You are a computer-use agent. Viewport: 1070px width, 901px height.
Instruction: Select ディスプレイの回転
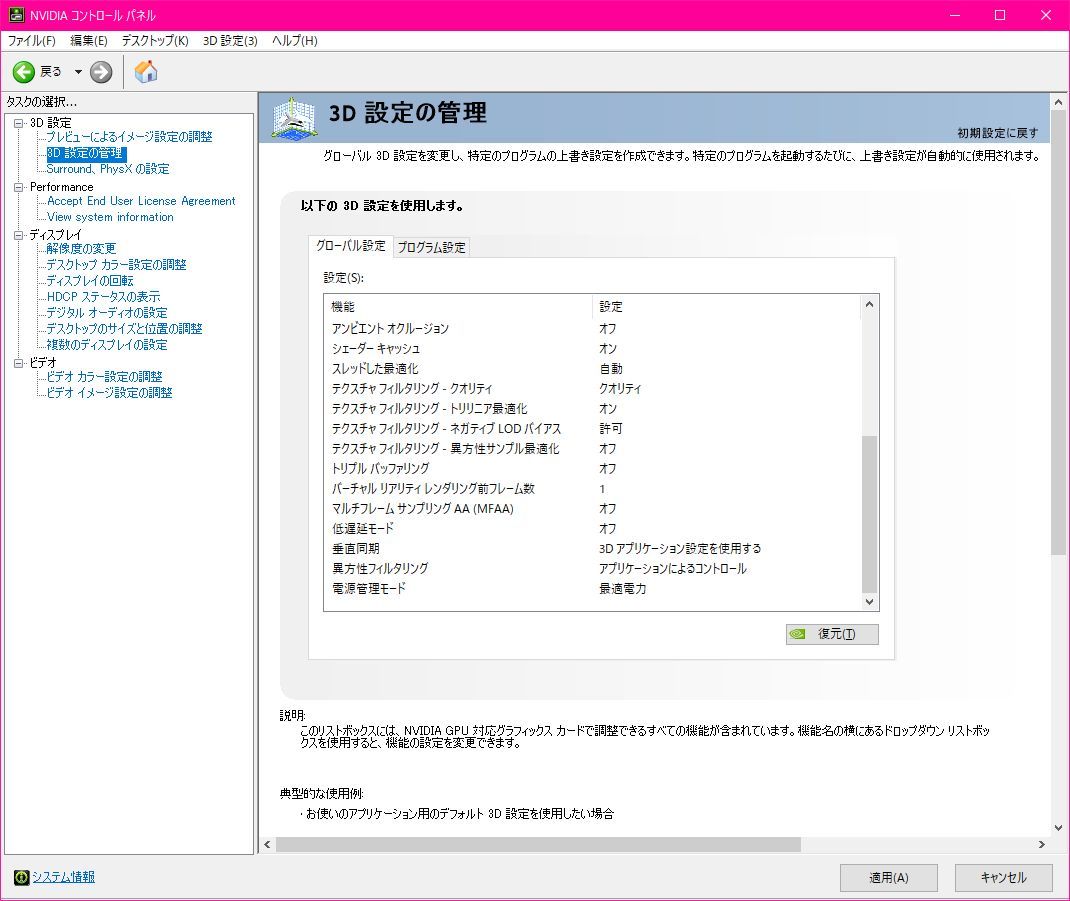[x=89, y=281]
